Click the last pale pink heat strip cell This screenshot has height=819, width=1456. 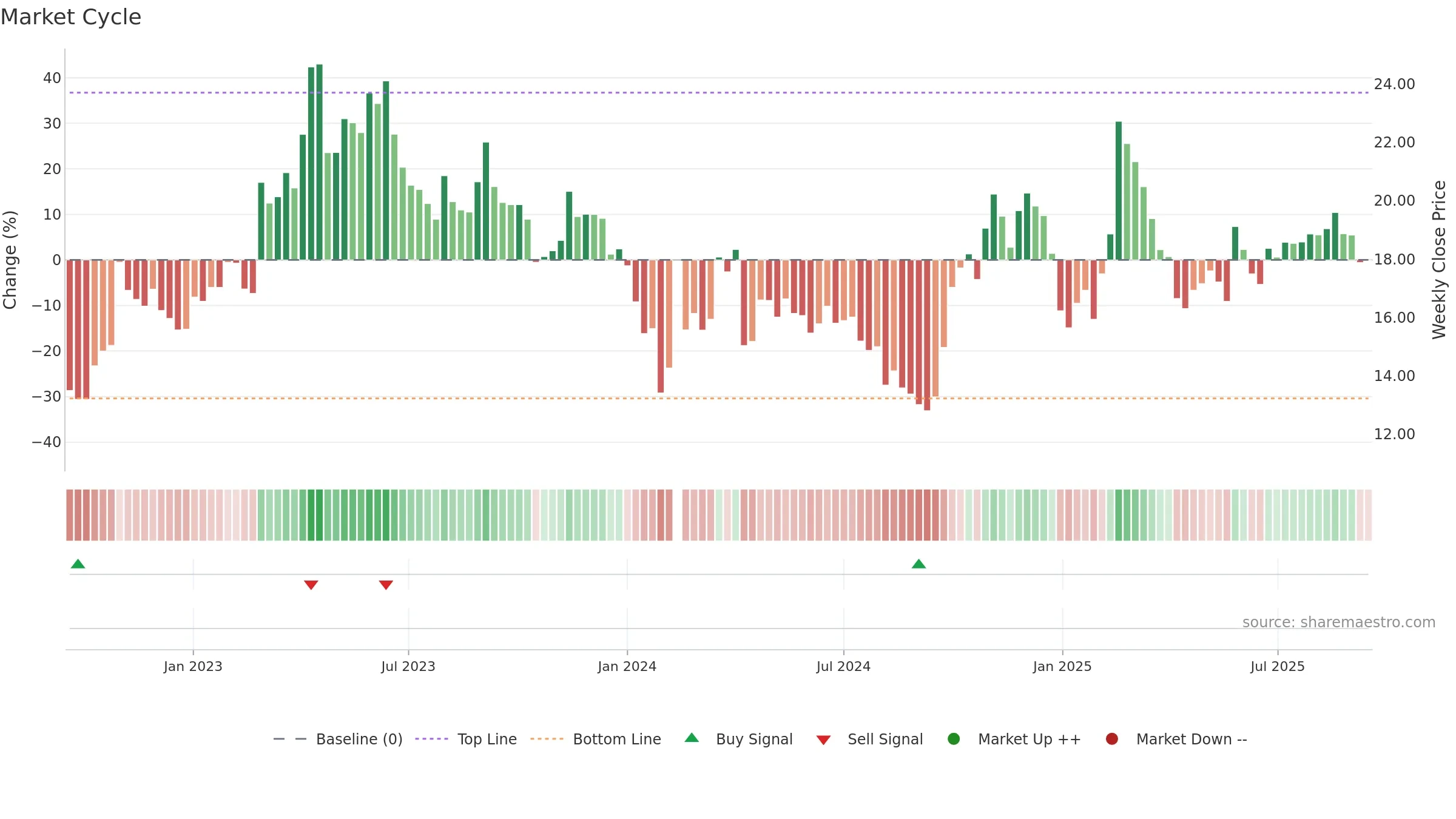(x=1368, y=514)
